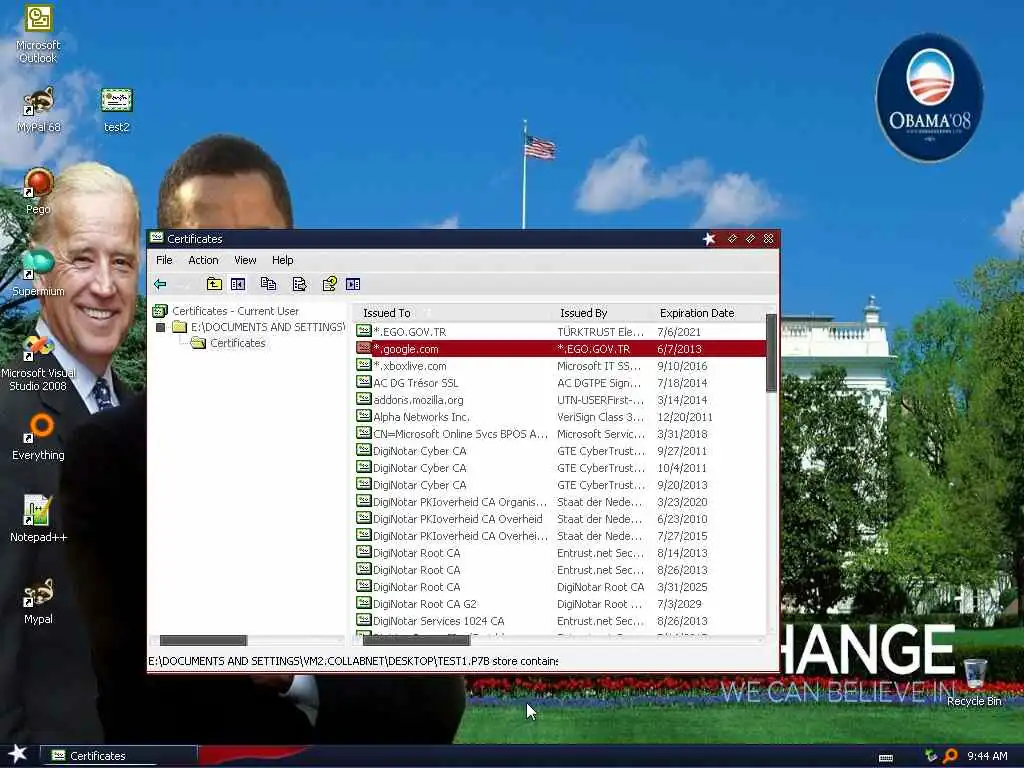Click the Copy toolbar icon
Screen dimensions: 1024x768
[x=268, y=284]
